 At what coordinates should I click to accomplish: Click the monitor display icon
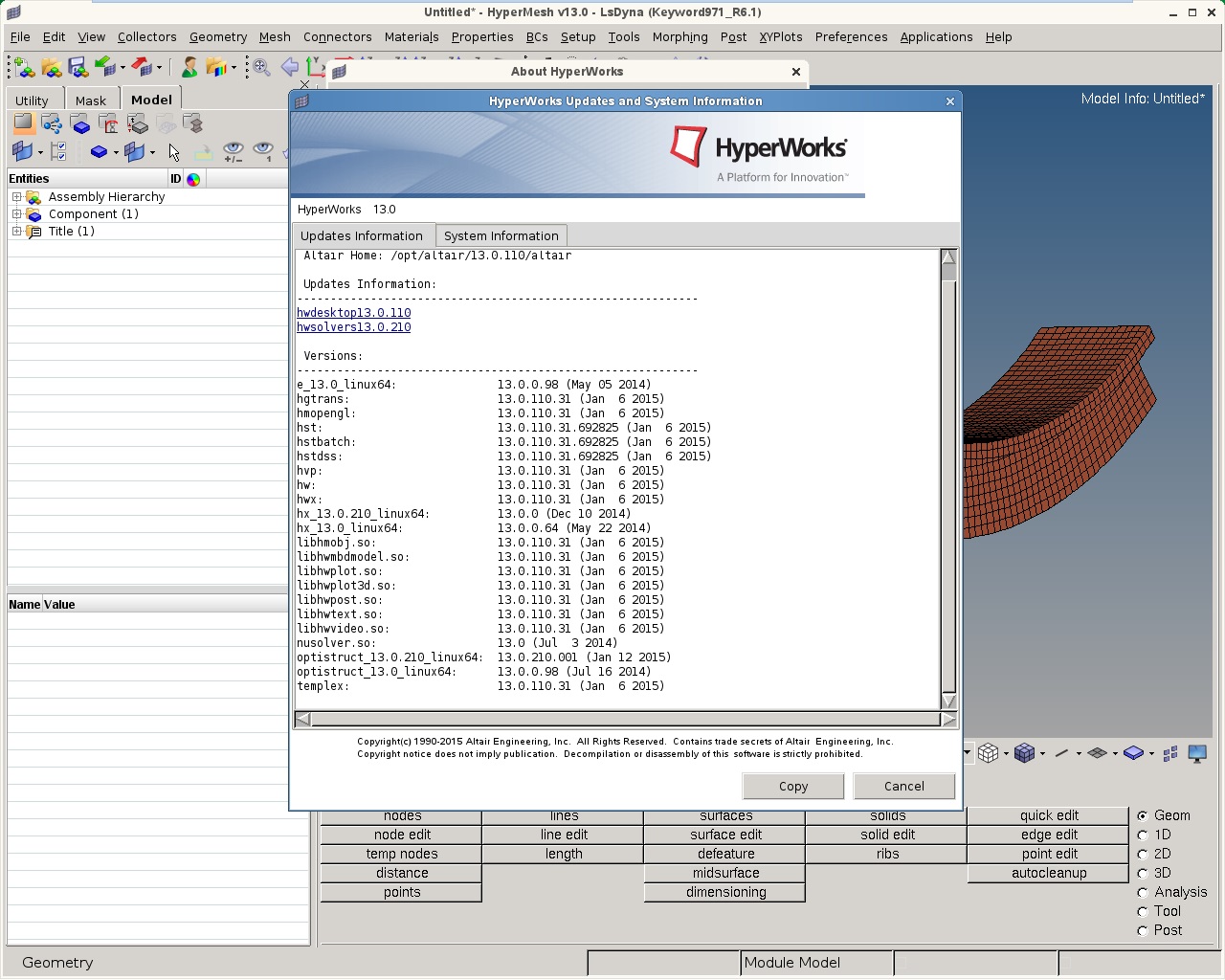tap(1197, 753)
